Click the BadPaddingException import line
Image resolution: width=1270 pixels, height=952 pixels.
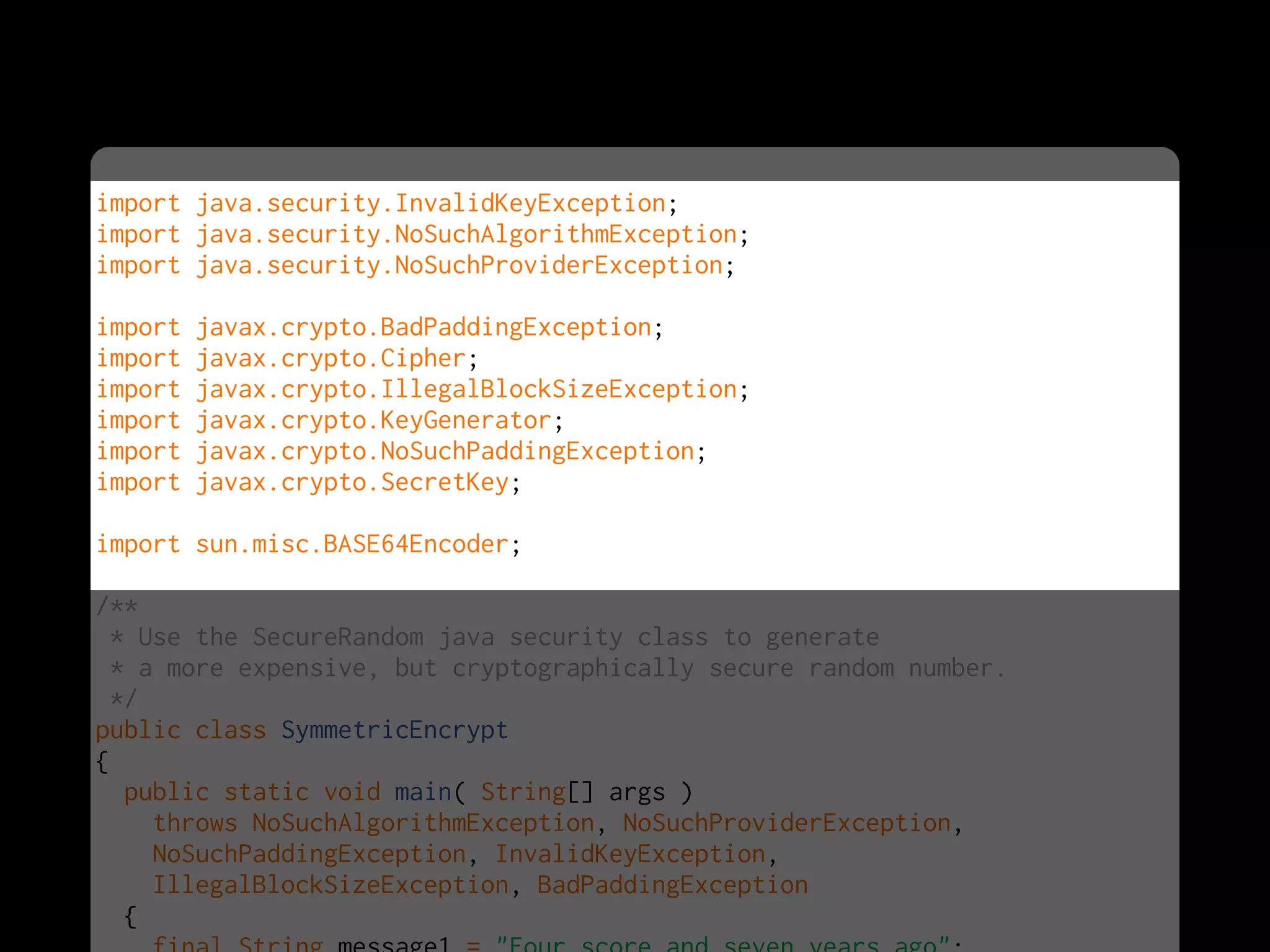pyautogui.click(x=380, y=328)
